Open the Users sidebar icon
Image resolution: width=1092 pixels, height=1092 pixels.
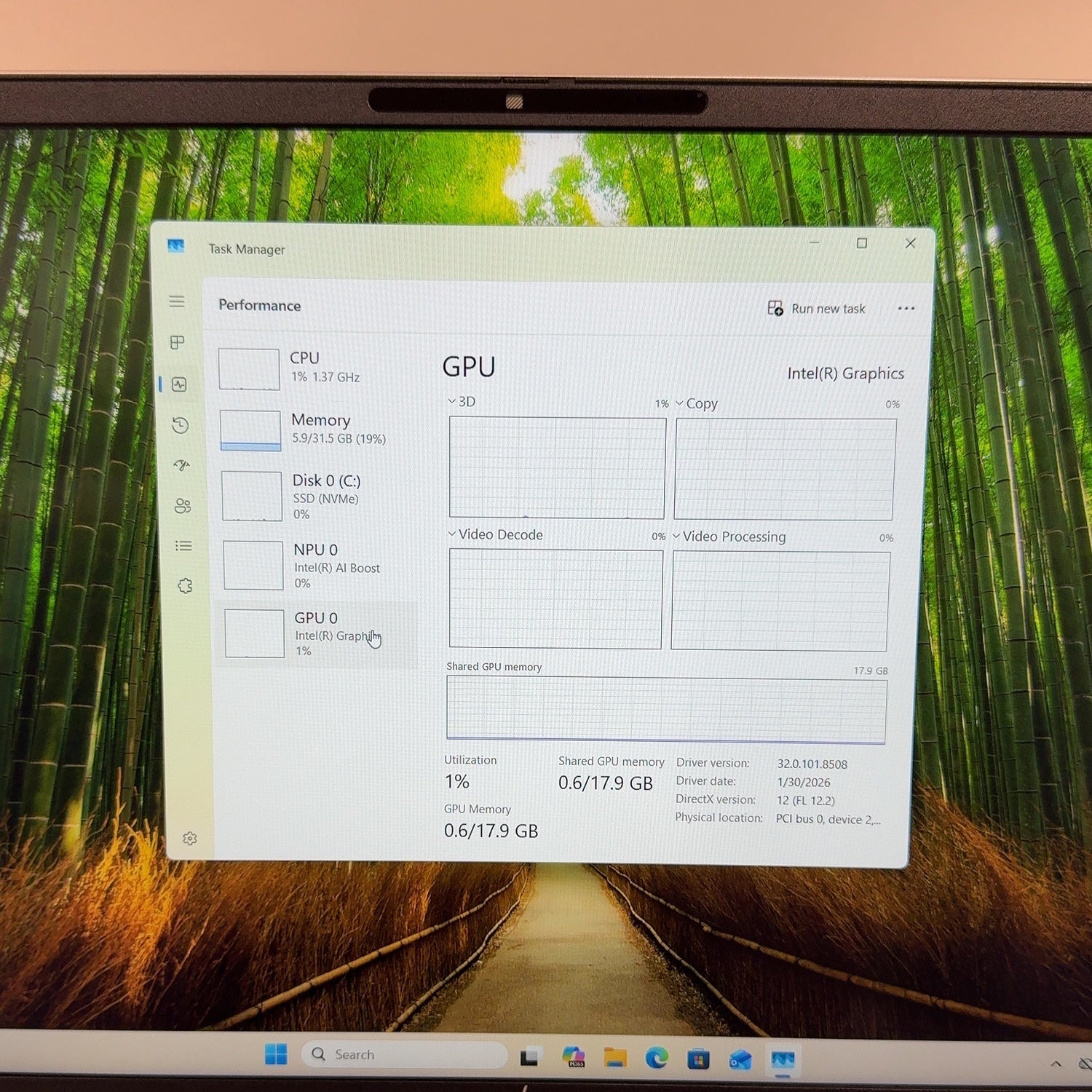[x=182, y=505]
